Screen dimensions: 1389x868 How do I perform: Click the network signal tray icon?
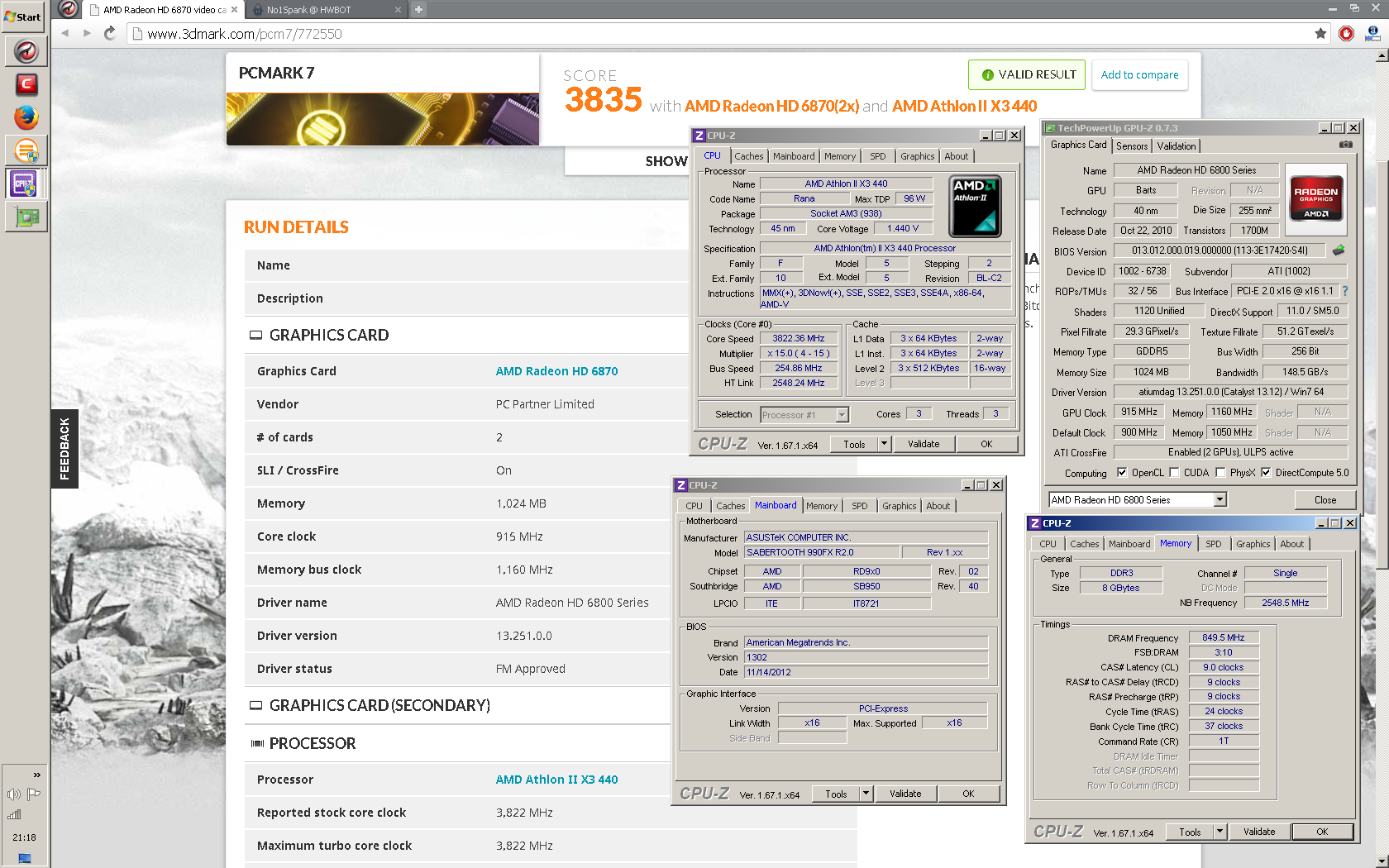(x=14, y=814)
